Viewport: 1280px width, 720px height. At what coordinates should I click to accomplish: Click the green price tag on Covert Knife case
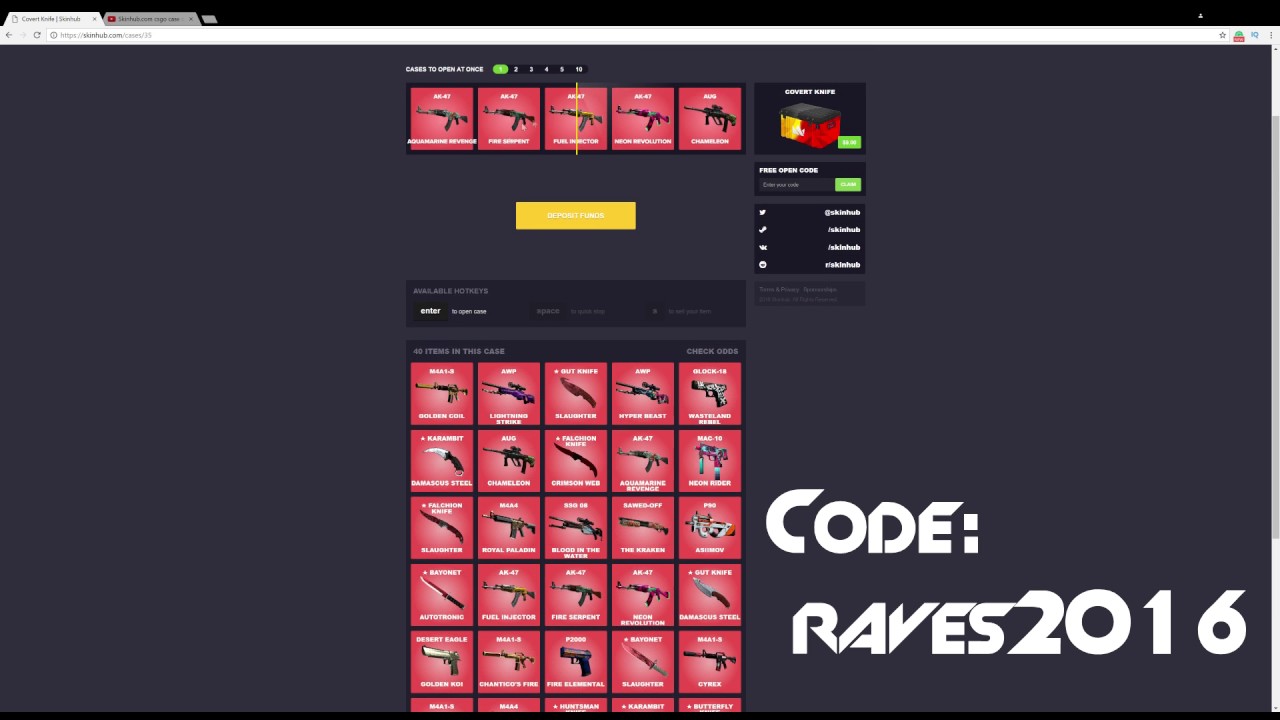click(849, 142)
